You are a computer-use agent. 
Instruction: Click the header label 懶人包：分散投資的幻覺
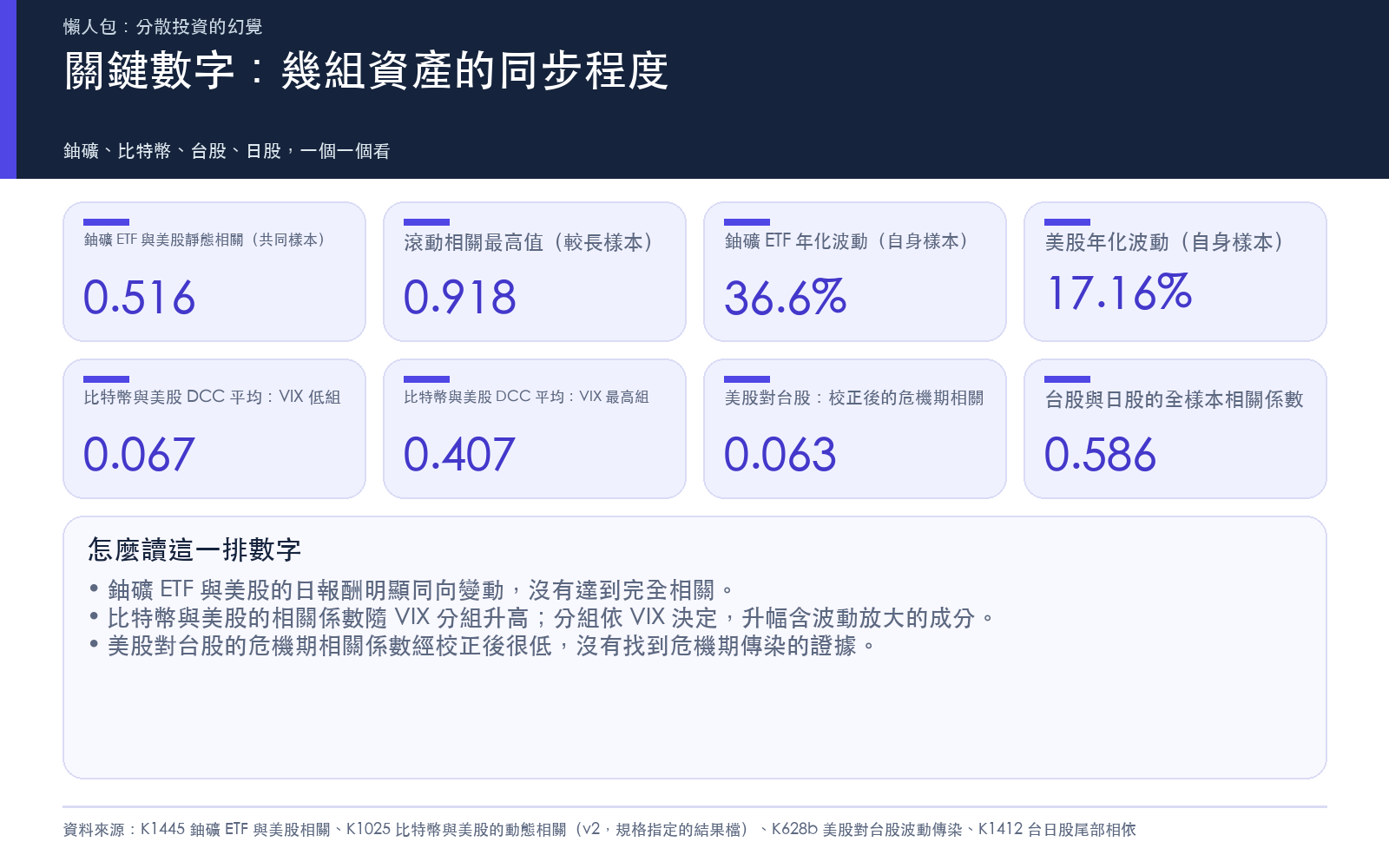163,27
